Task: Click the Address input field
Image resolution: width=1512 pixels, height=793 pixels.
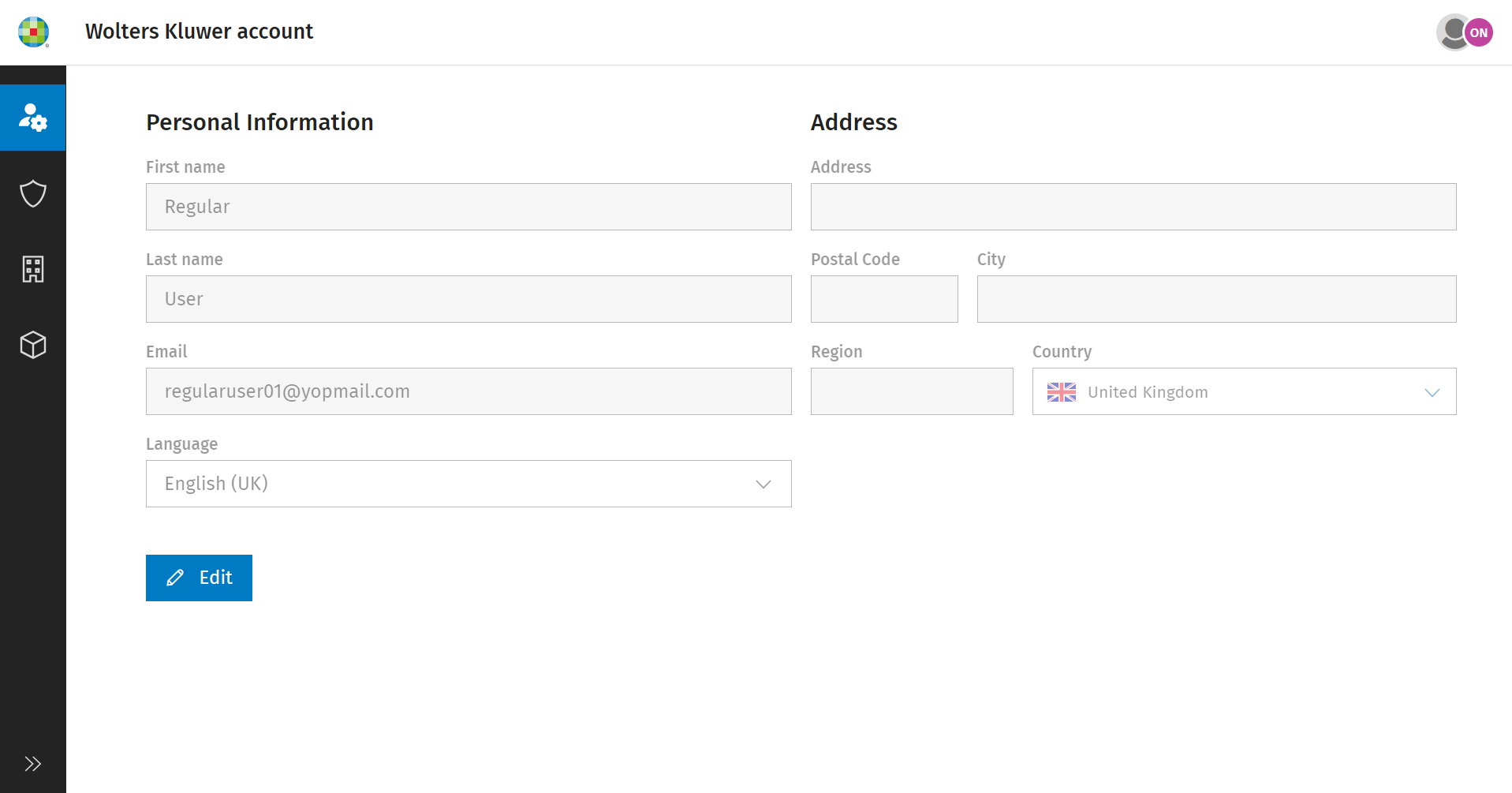Action: (1133, 207)
